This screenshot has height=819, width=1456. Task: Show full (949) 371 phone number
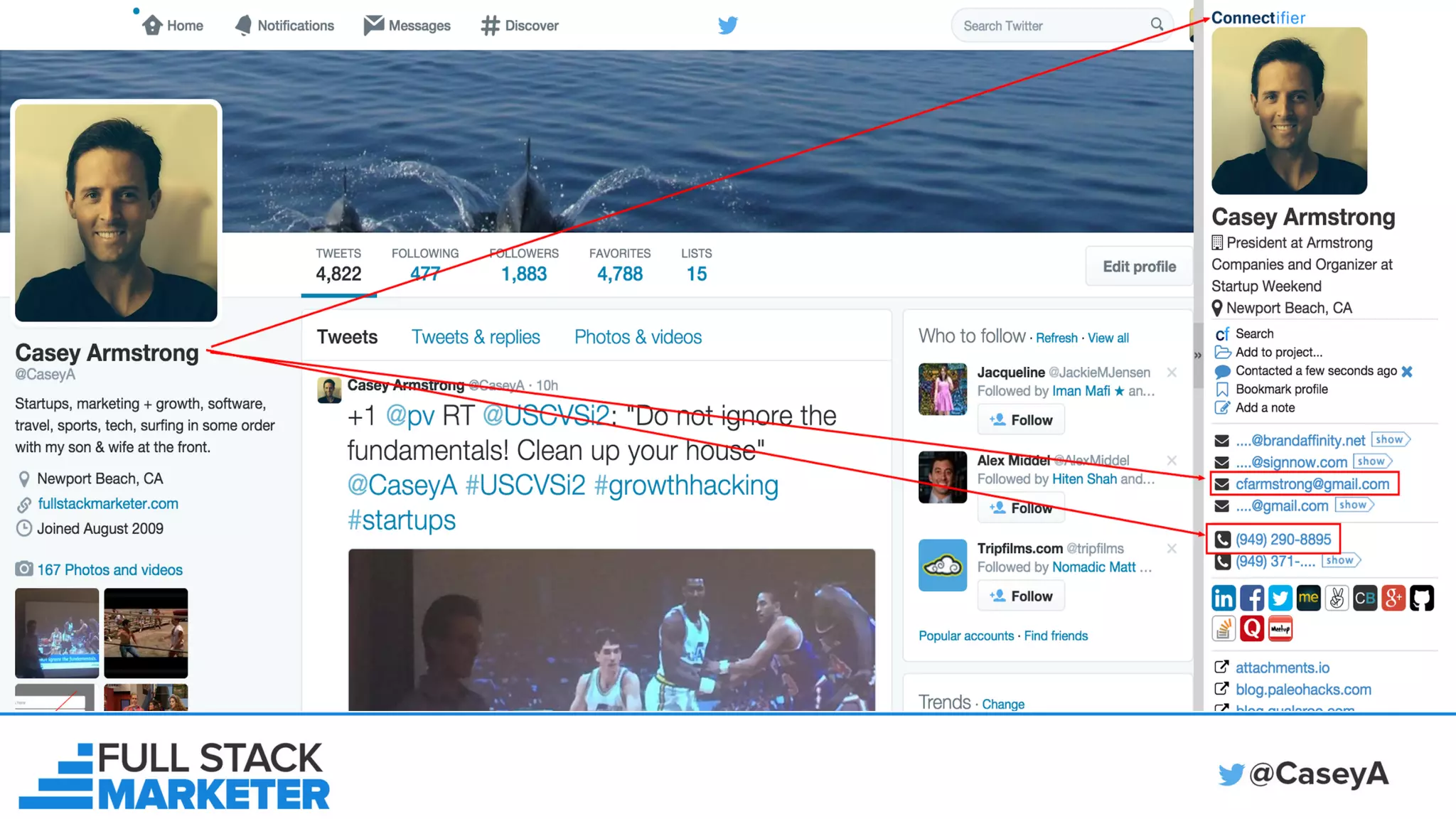(1339, 560)
